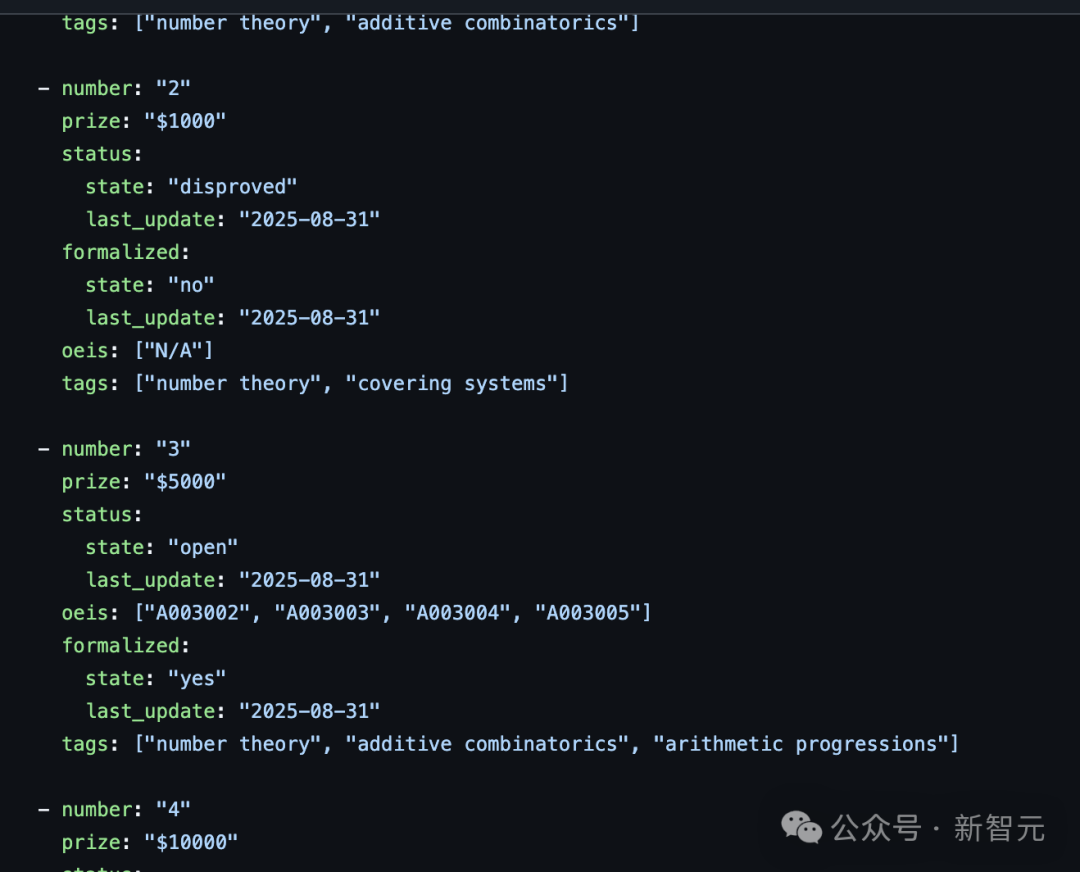Click the "N/A" oeis value

tap(174, 350)
